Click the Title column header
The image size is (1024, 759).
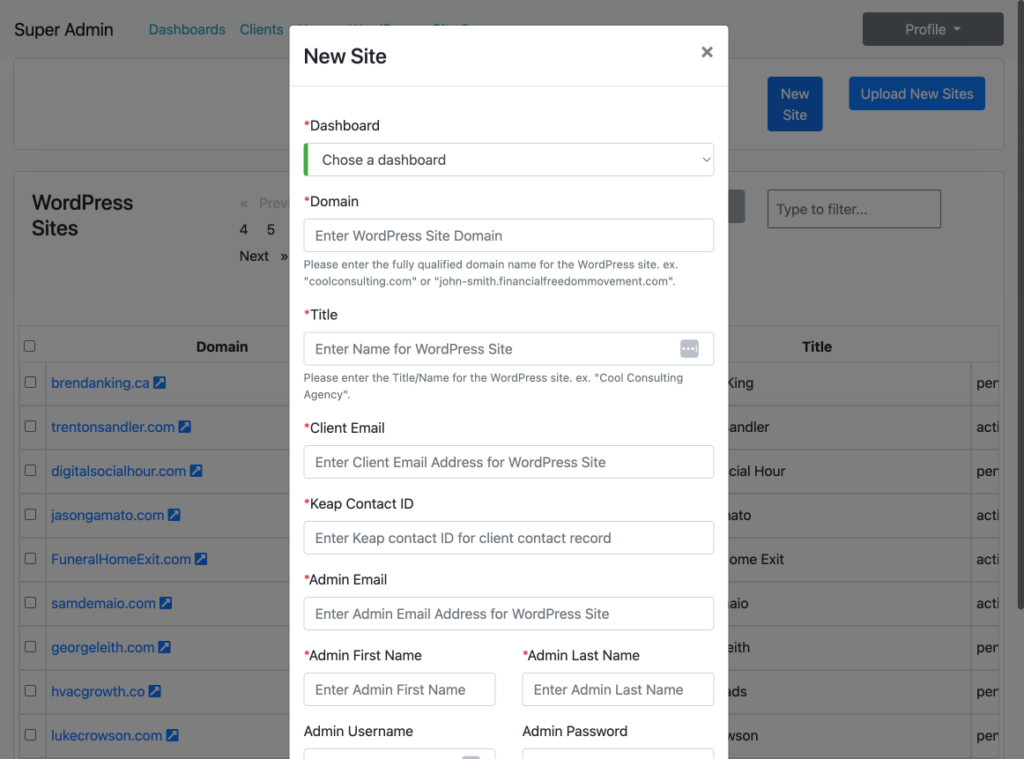tap(817, 347)
